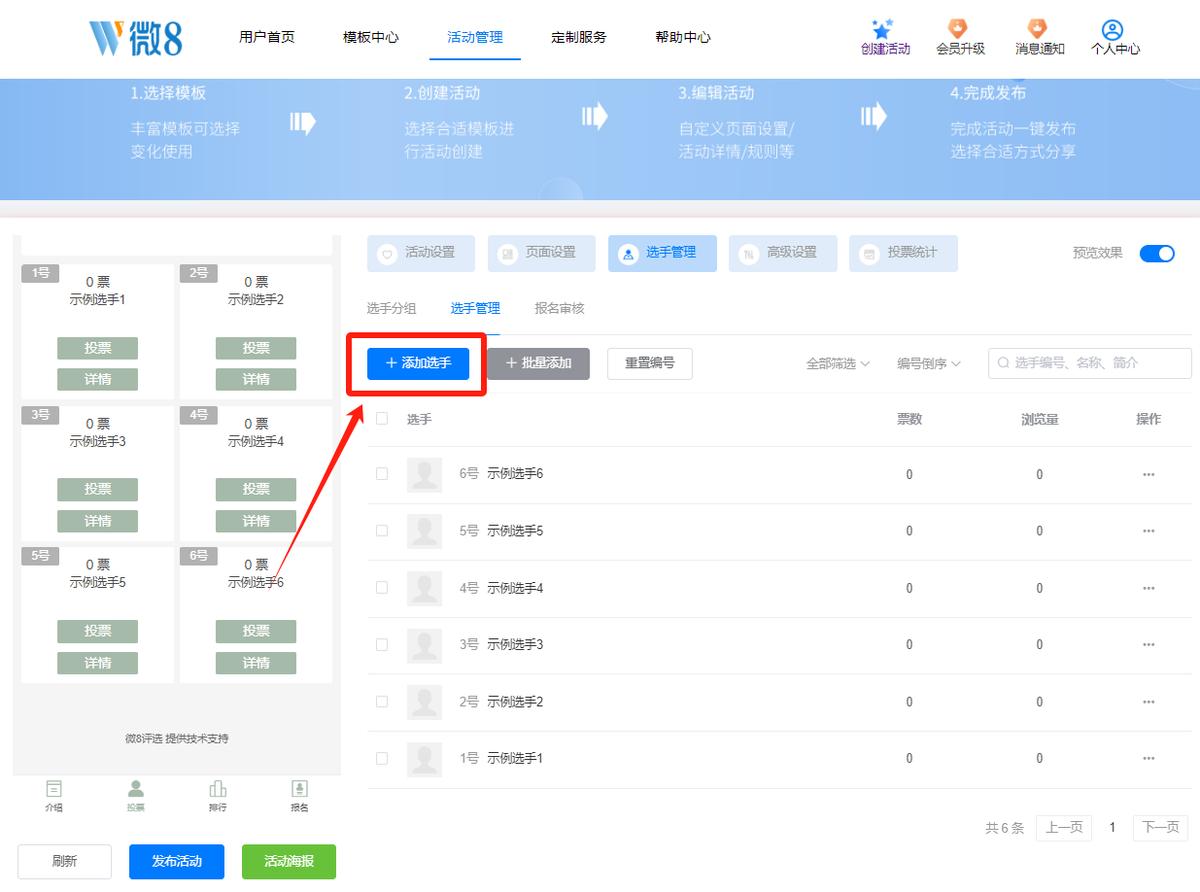Viewport: 1200px width, 892px height.
Task: Open more actions for 示例选手5 row
Action: click(1149, 531)
